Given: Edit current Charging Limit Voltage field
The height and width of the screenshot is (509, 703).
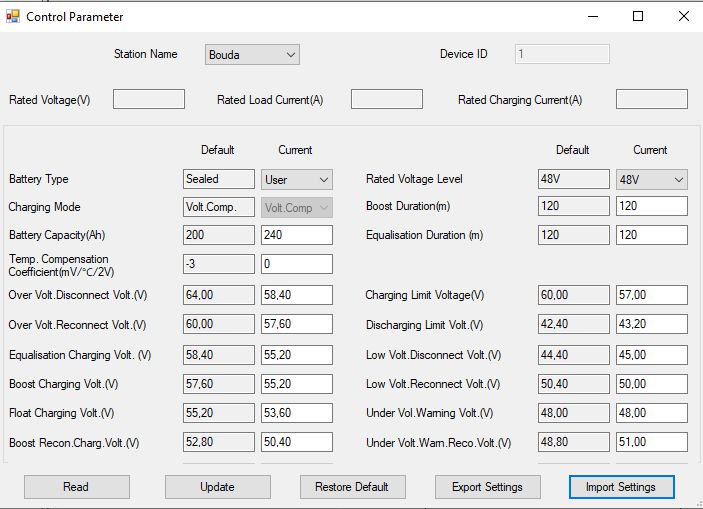Looking at the screenshot, I should (651, 296).
